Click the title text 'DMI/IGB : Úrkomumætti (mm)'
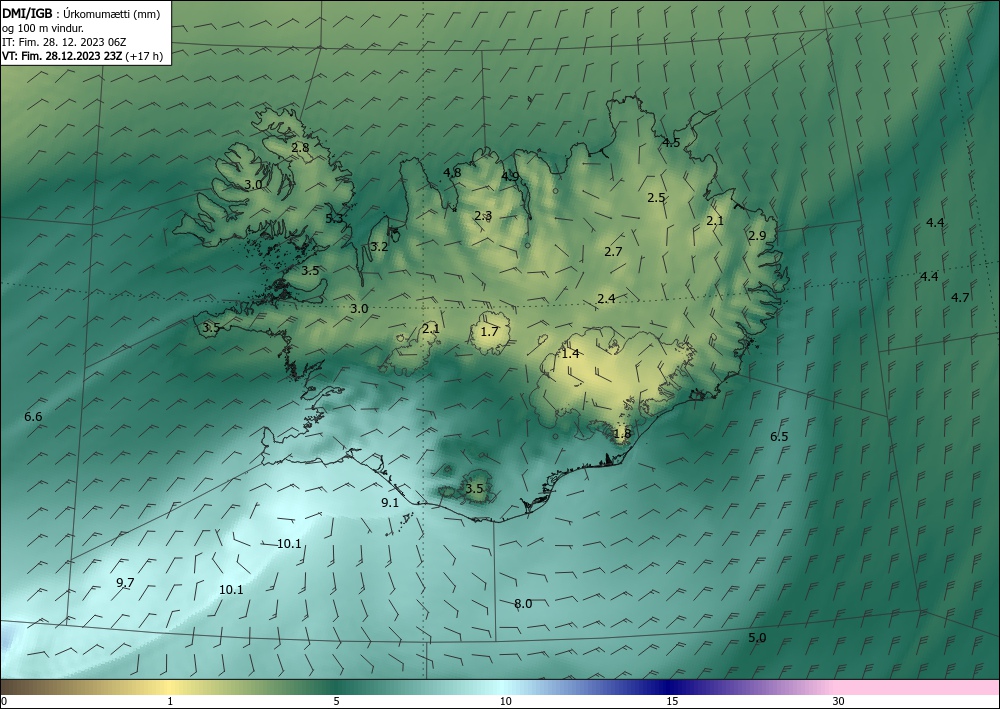 [81, 14]
